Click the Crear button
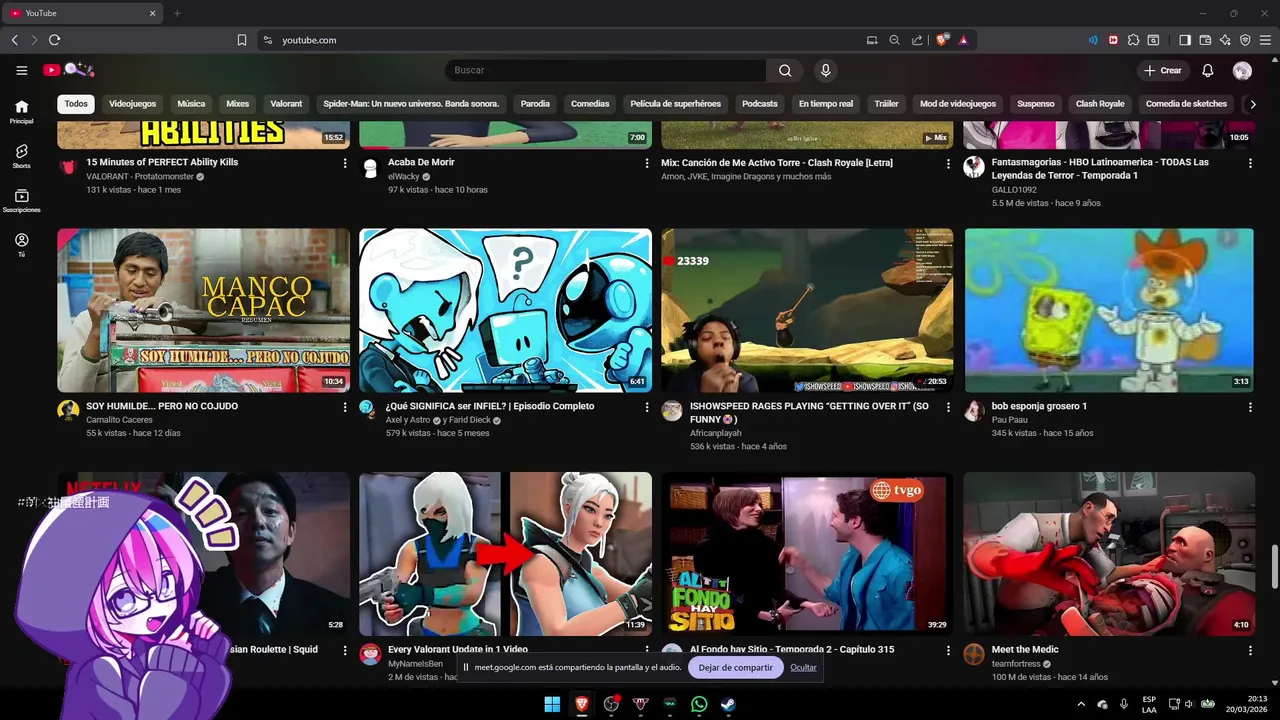This screenshot has height=720, width=1280. [1163, 70]
